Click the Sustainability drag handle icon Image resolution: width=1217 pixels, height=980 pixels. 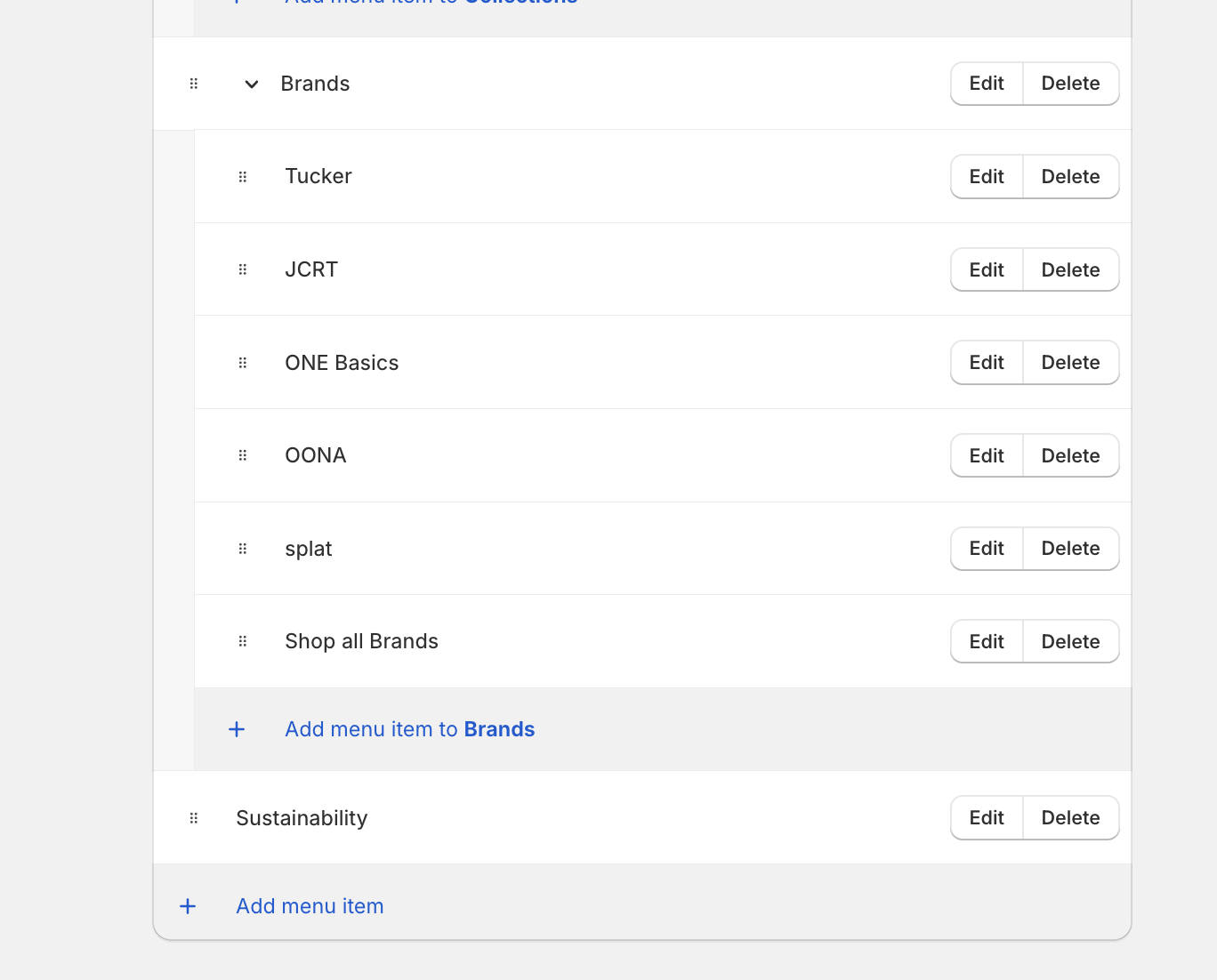[x=194, y=818]
